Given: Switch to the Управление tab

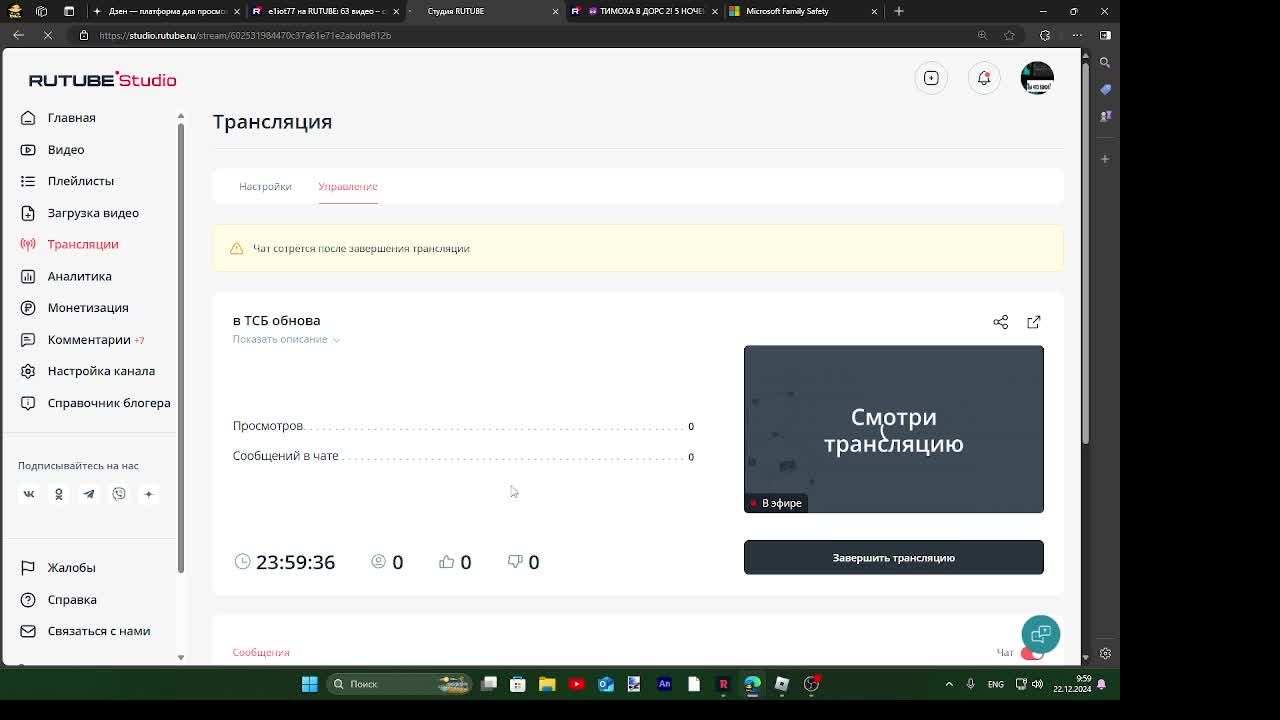Looking at the screenshot, I should (348, 186).
